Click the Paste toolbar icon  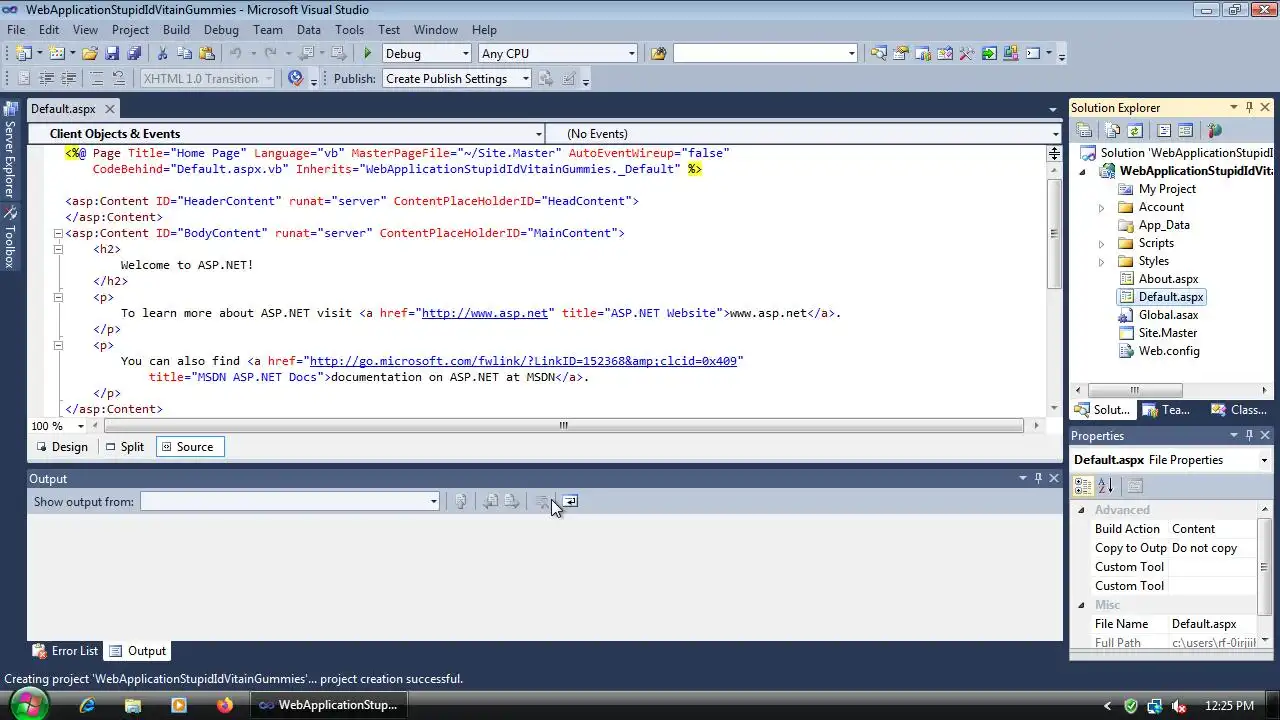tap(206, 53)
